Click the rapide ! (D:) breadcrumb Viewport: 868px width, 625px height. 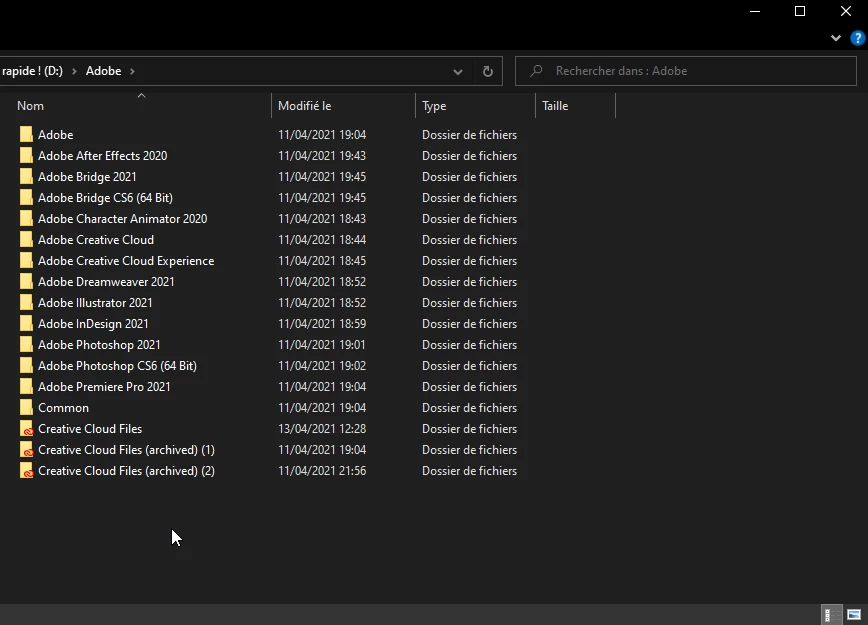pos(32,71)
